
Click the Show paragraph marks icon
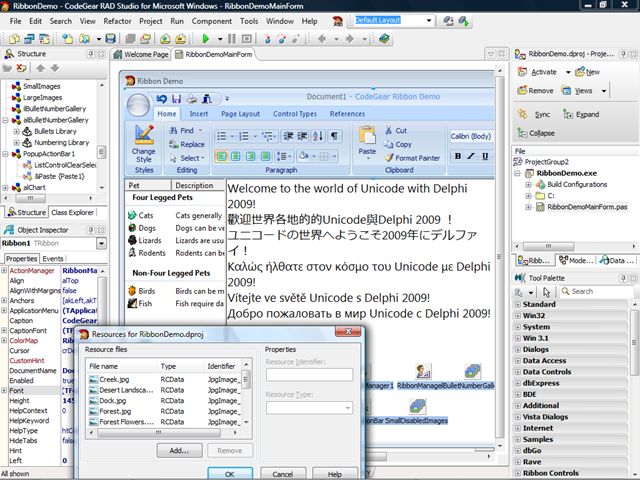click(334, 136)
